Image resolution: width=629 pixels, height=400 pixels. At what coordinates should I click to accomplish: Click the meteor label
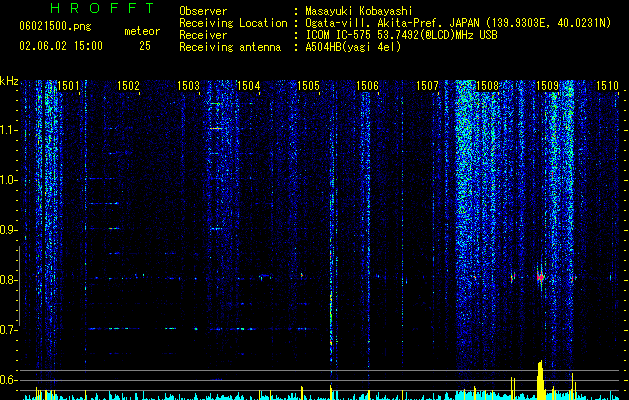click(142, 31)
